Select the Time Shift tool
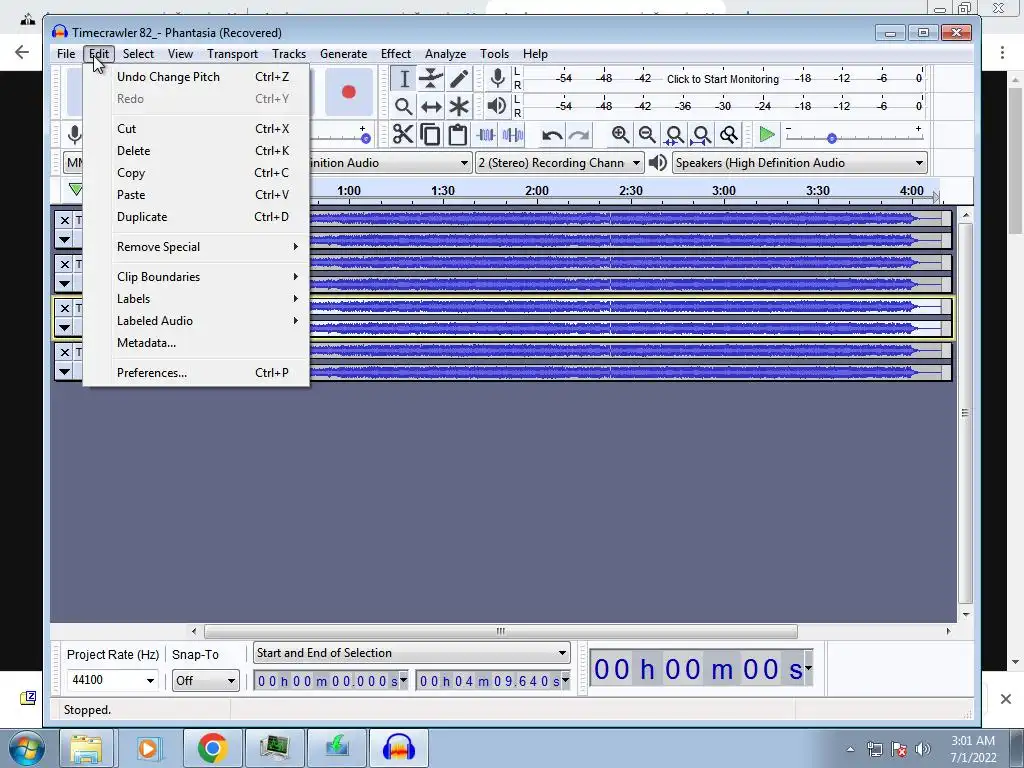Screen dimensions: 1024x768 [x=431, y=106]
